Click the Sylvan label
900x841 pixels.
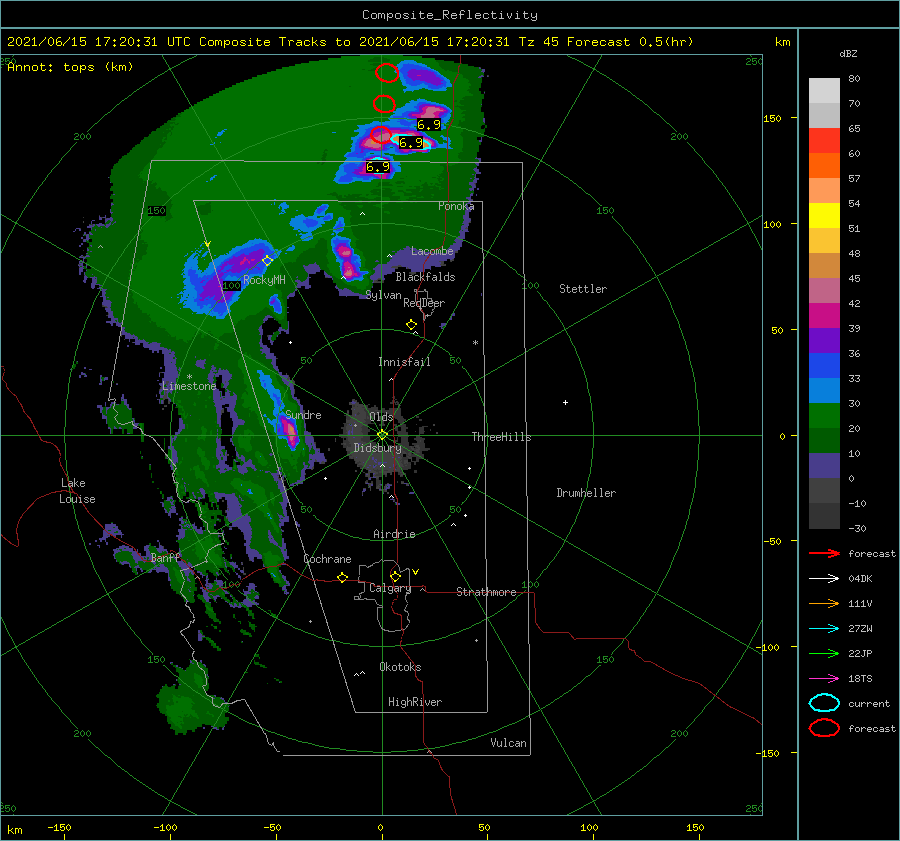pyautogui.click(x=383, y=295)
